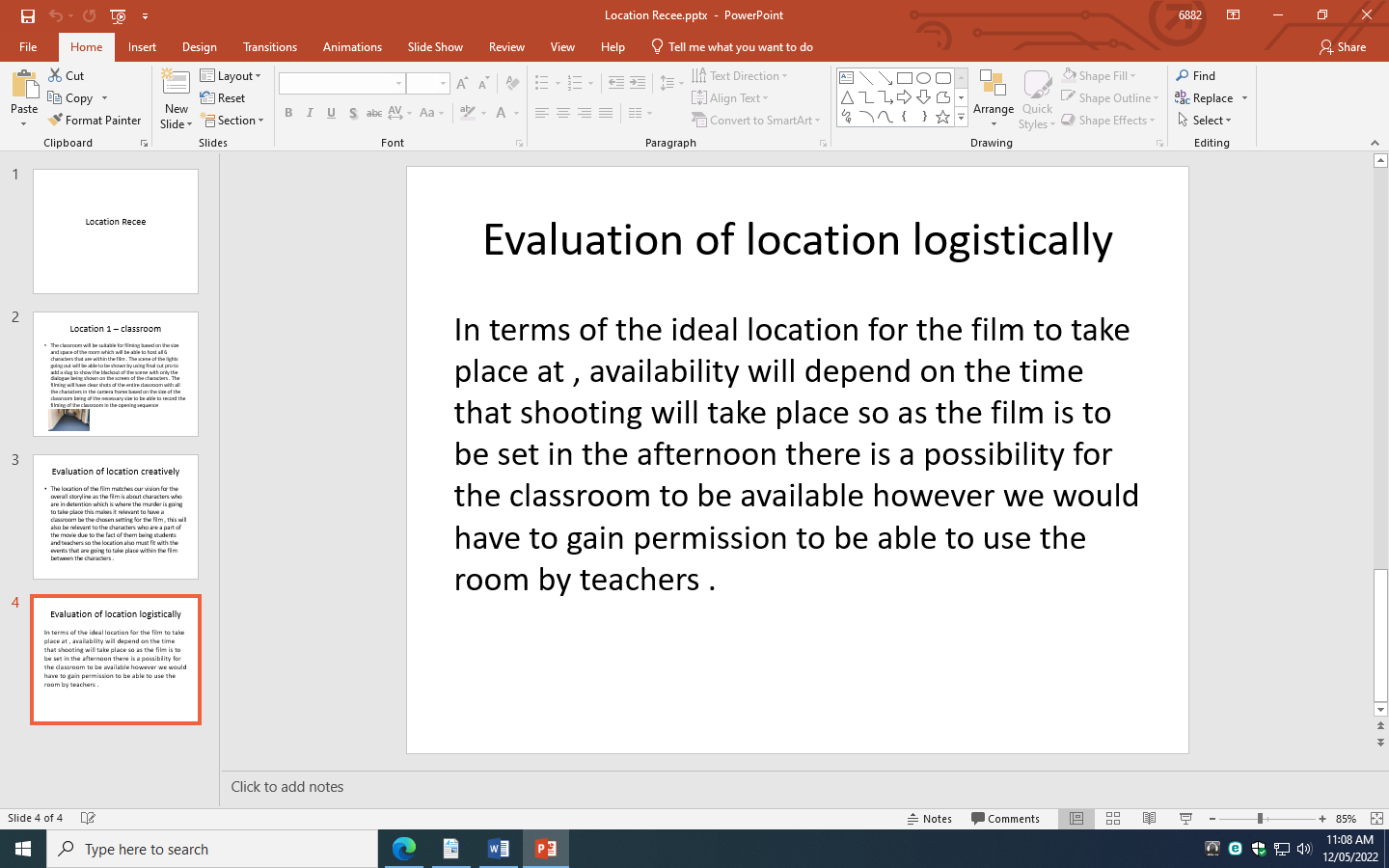Open the Design tab
Viewport: 1389px width, 868px height.
tap(199, 47)
